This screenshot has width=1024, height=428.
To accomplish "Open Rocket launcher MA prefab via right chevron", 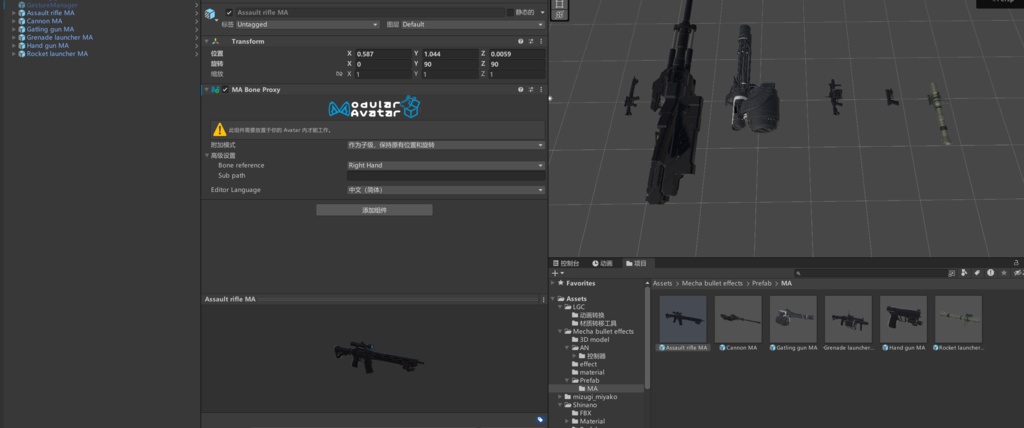I will coord(197,54).
